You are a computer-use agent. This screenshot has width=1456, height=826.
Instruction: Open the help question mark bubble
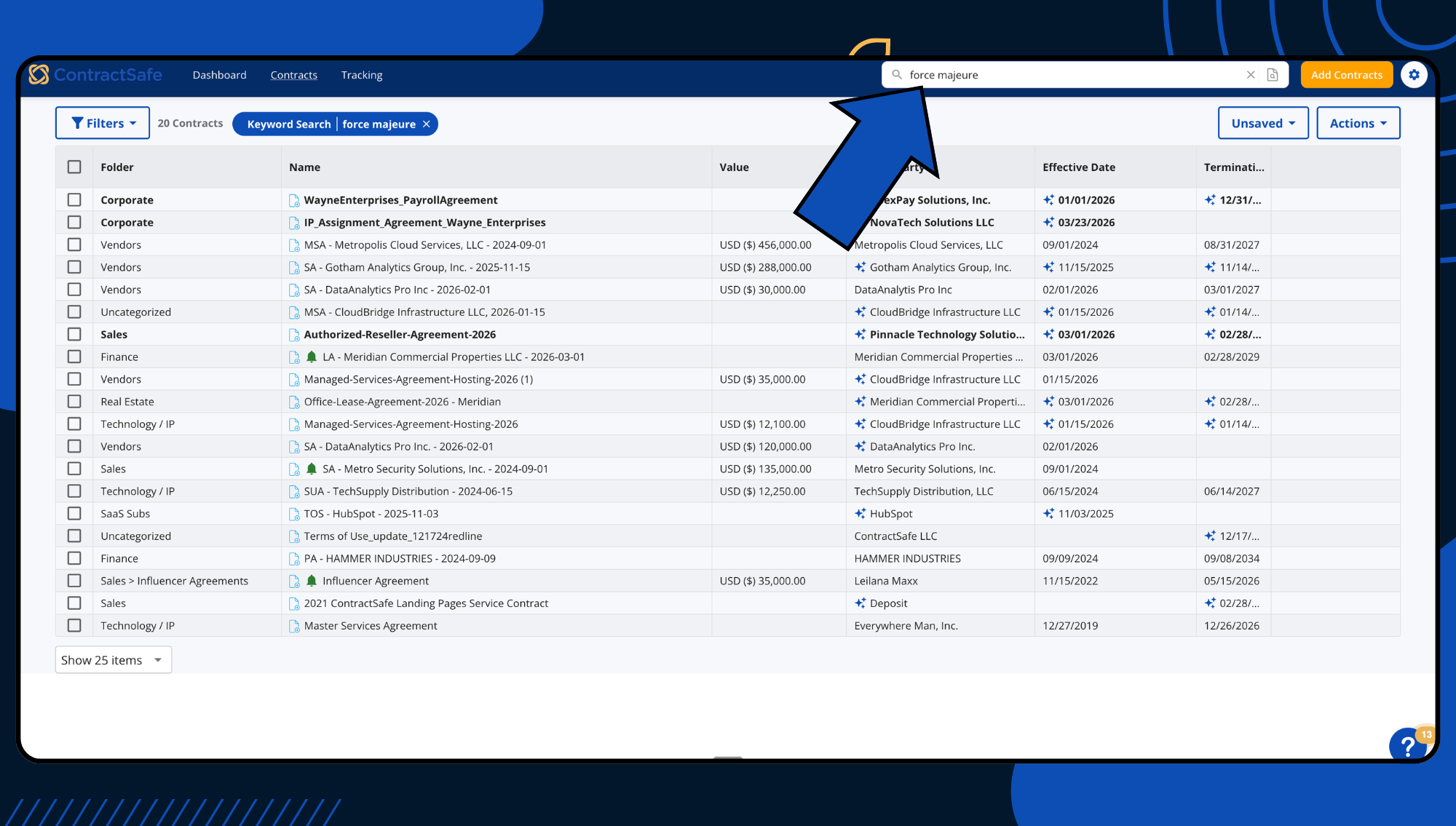[1409, 744]
